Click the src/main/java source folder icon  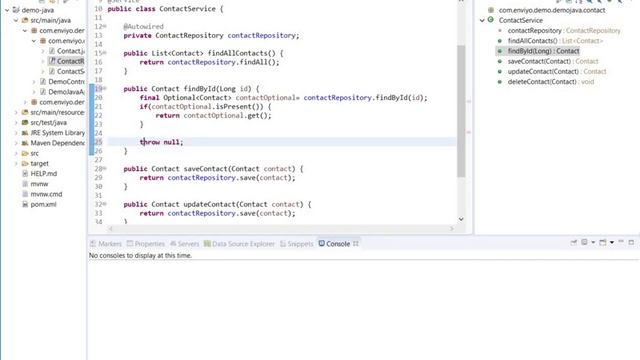click(25, 20)
